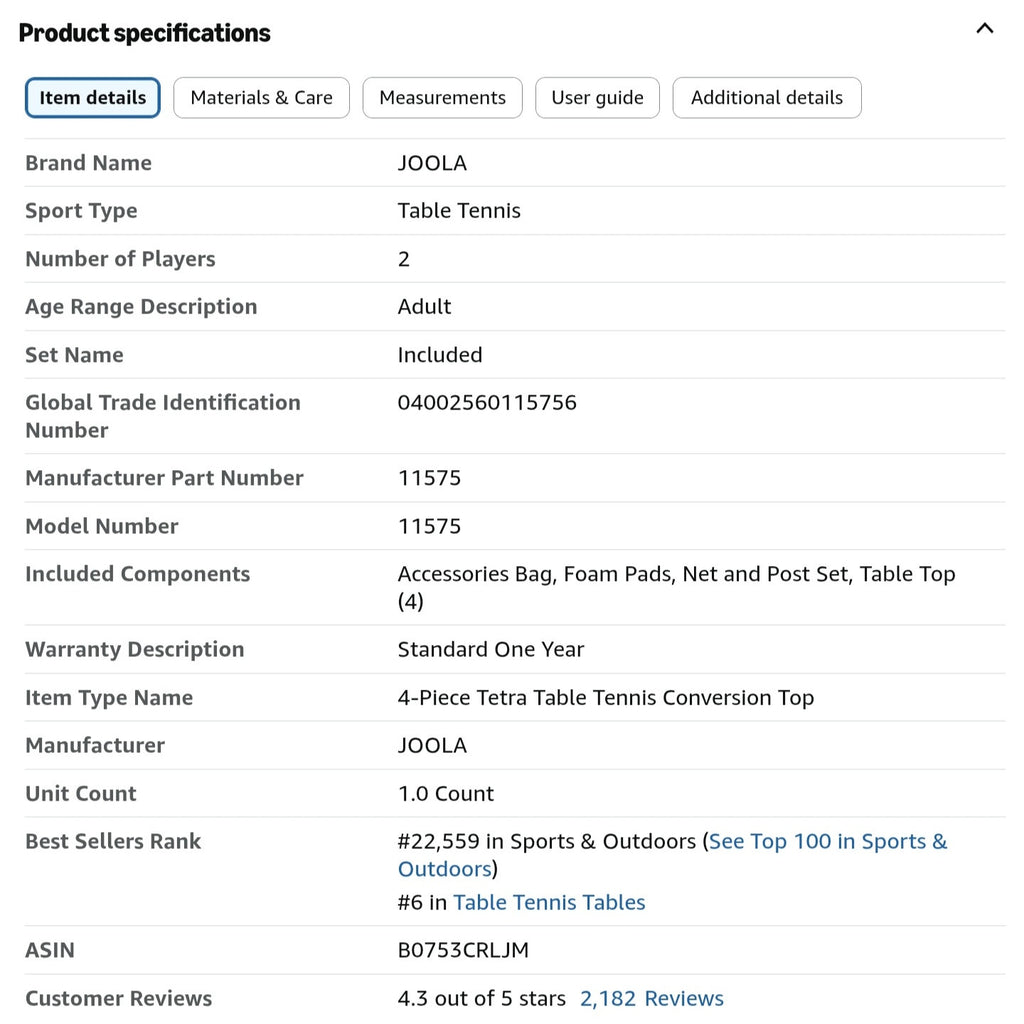The width and height of the screenshot is (1024, 1024).
Task: Click the Global Trade Identification Number label
Action: (163, 416)
